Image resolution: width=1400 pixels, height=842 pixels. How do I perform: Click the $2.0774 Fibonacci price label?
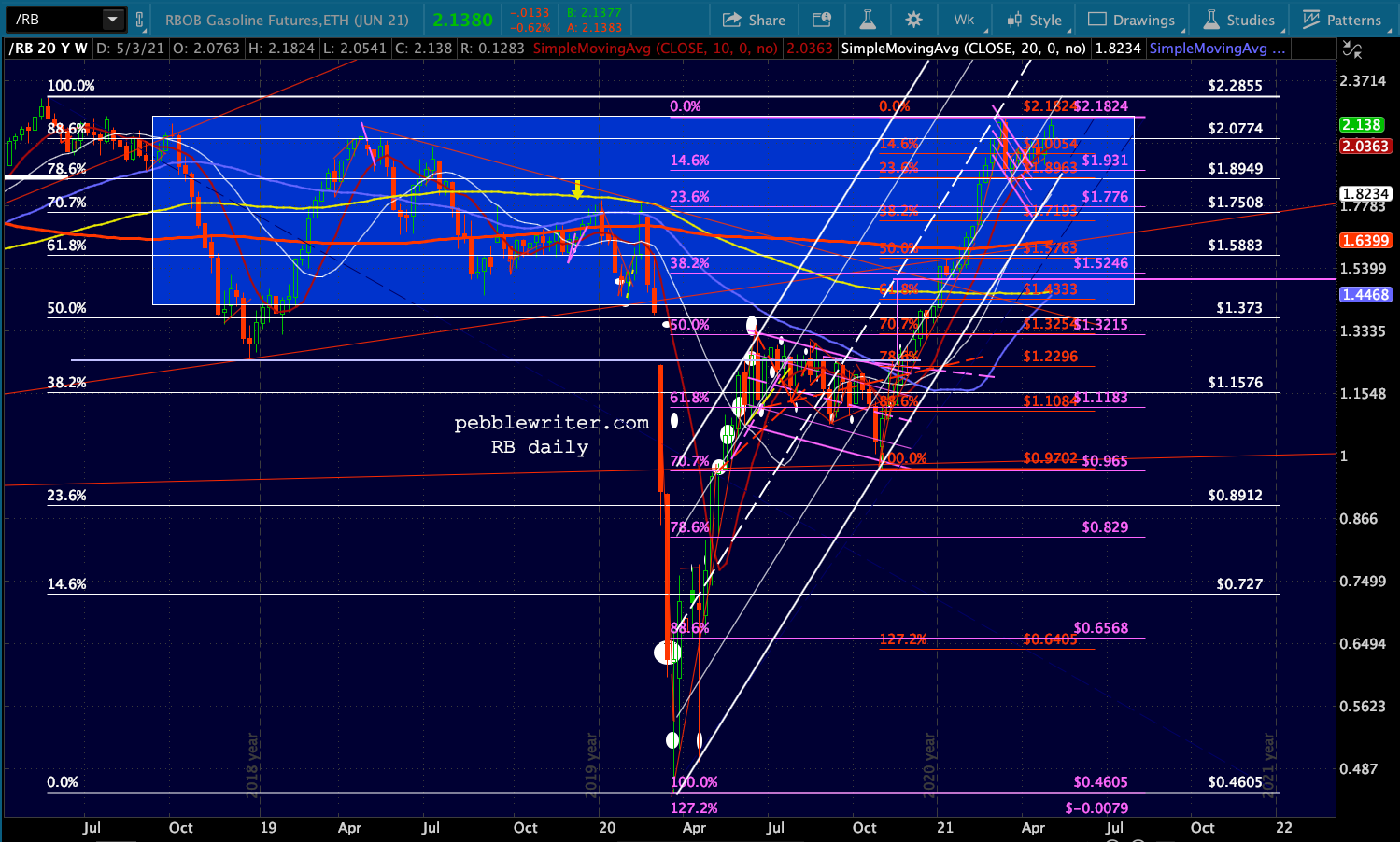point(1235,129)
